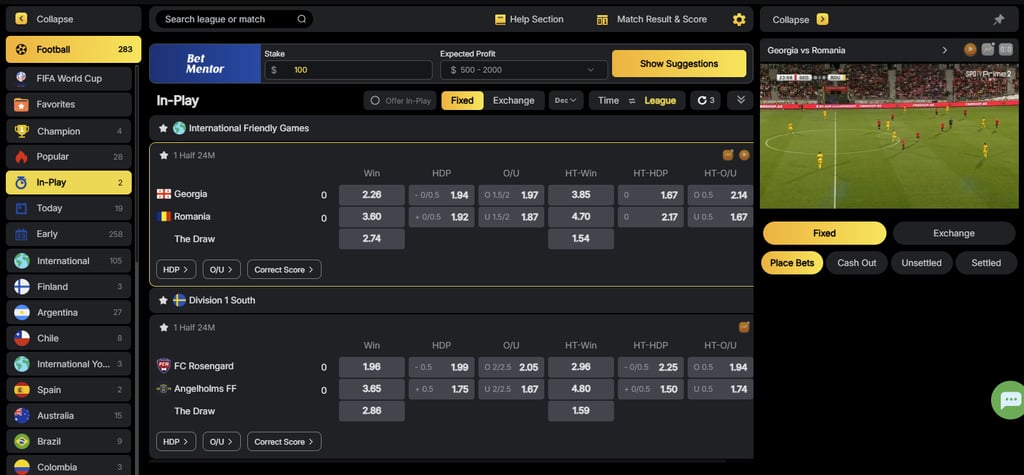Expand Correct Score for Georgia match

click(284, 269)
